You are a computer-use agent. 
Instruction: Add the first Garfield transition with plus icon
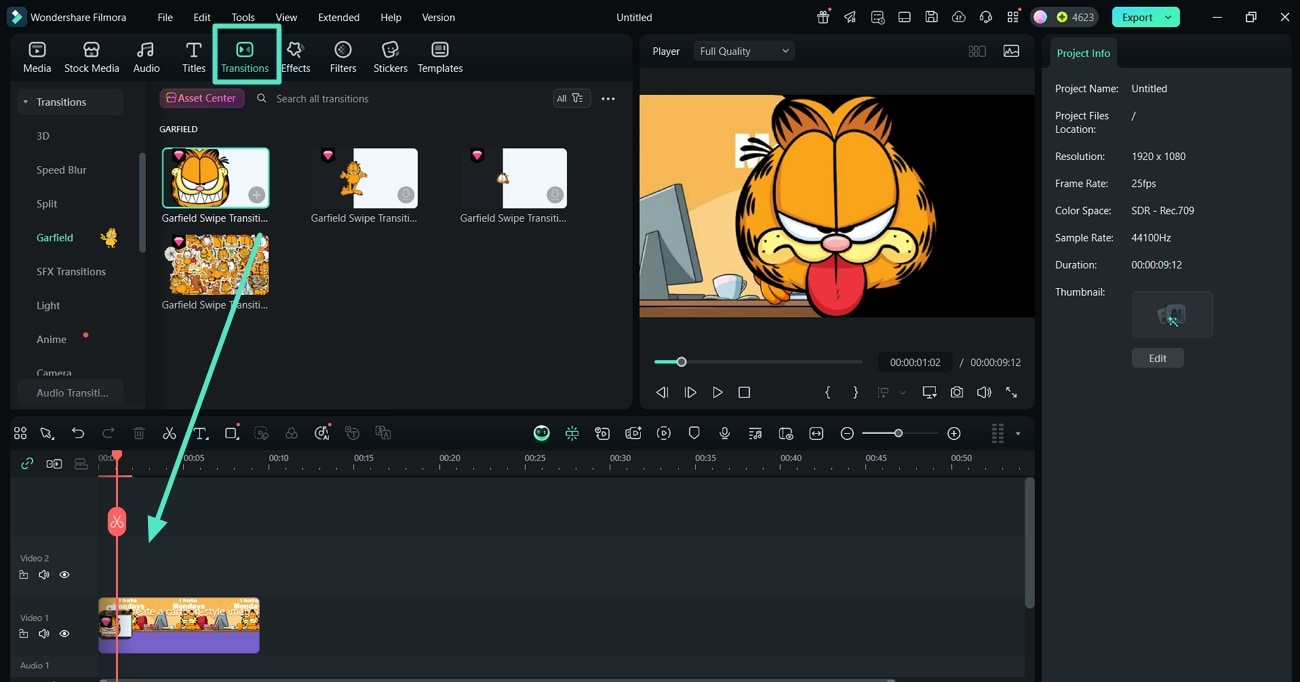(256, 195)
